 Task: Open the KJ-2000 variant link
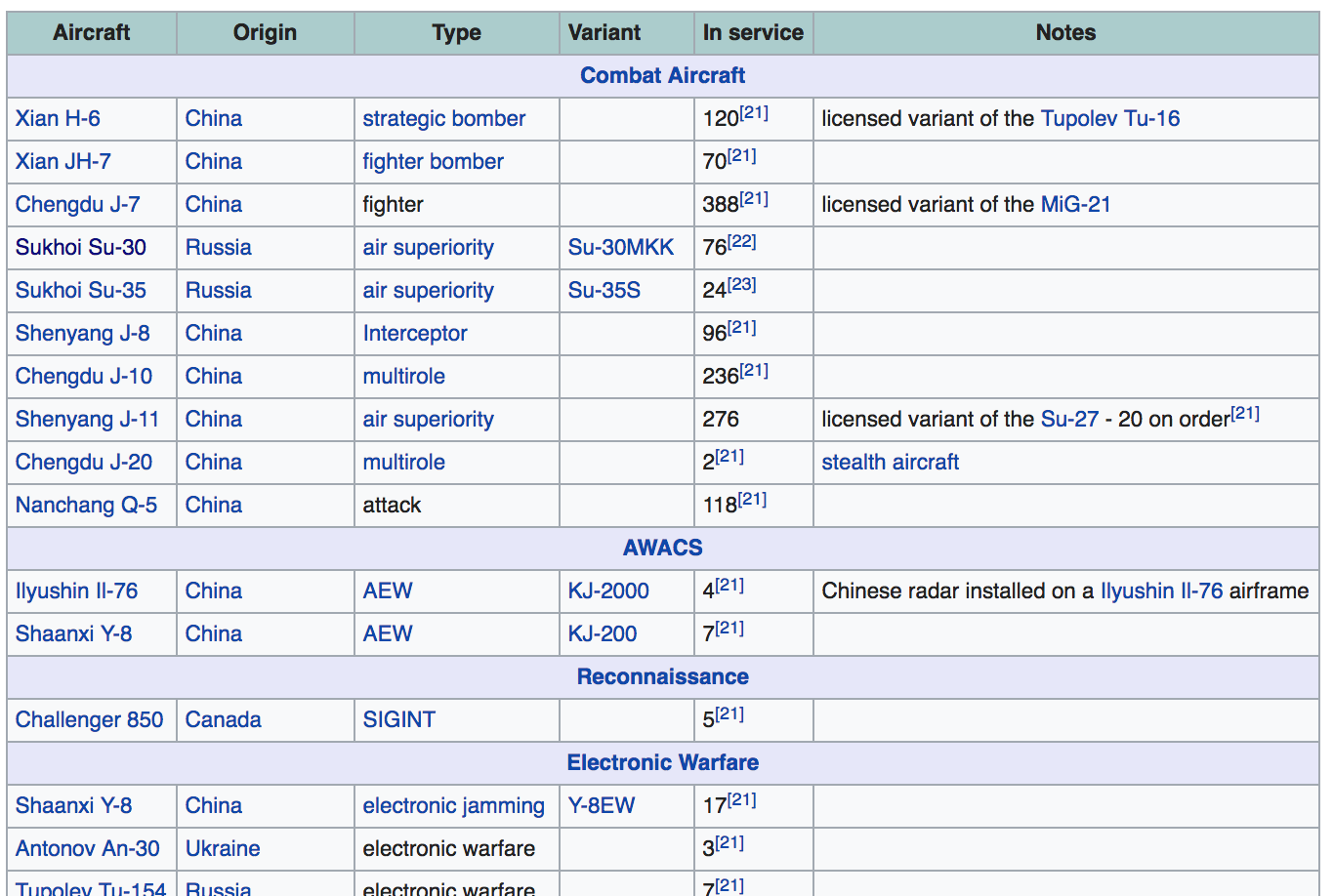(x=607, y=591)
